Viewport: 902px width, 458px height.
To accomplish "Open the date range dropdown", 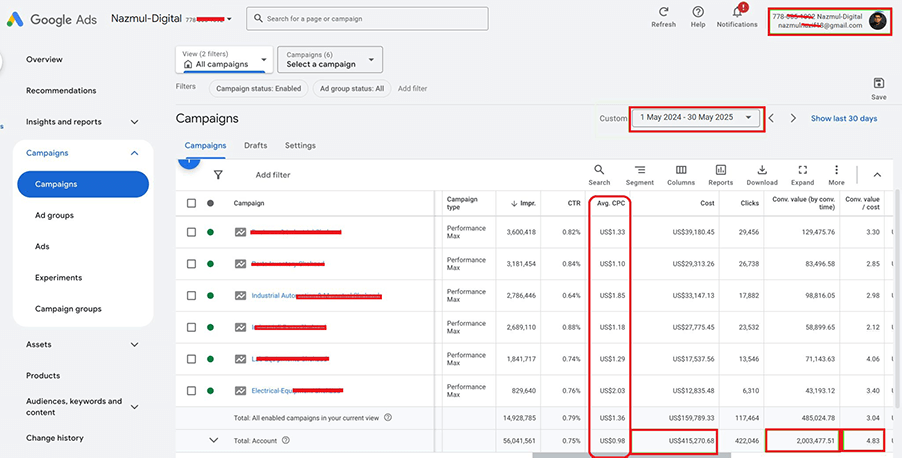I will [x=696, y=118].
